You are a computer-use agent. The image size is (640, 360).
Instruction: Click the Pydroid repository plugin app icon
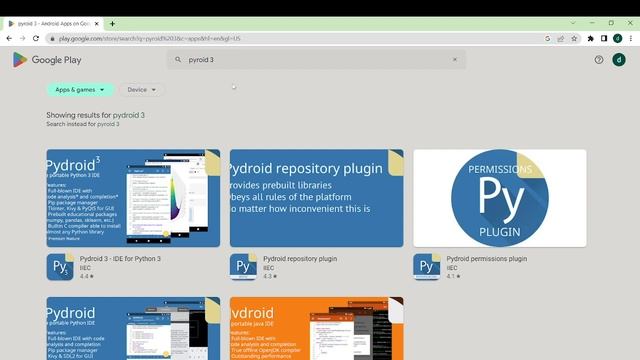[x=243, y=267]
